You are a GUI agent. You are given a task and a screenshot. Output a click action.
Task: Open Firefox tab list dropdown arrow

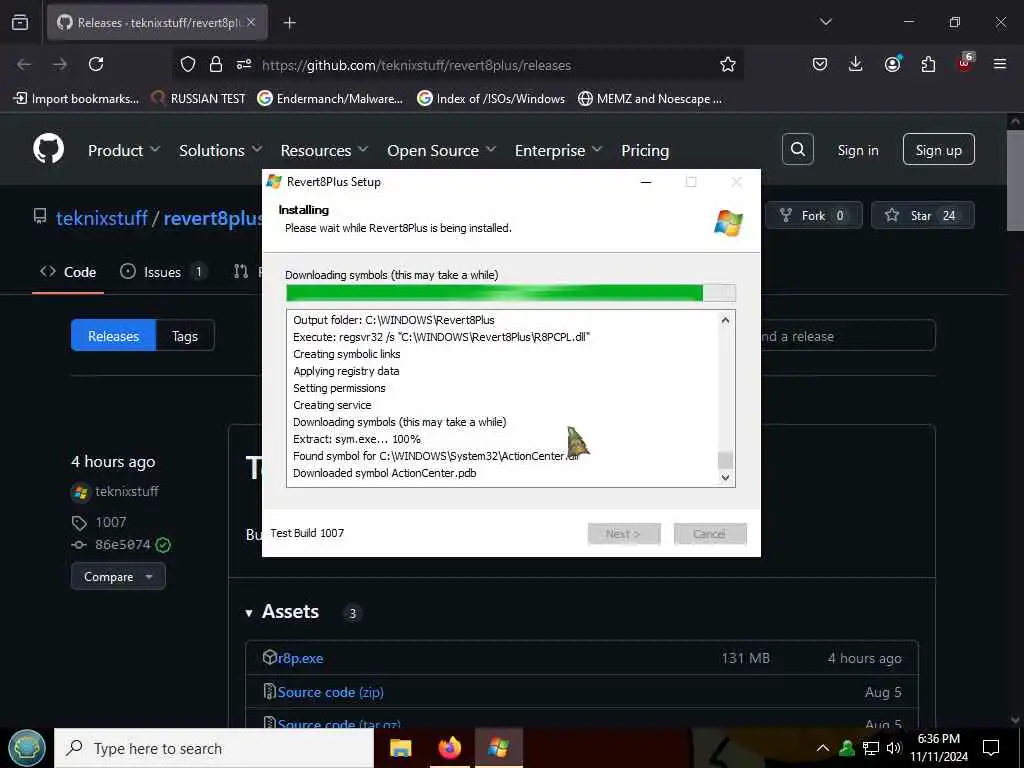click(x=825, y=22)
